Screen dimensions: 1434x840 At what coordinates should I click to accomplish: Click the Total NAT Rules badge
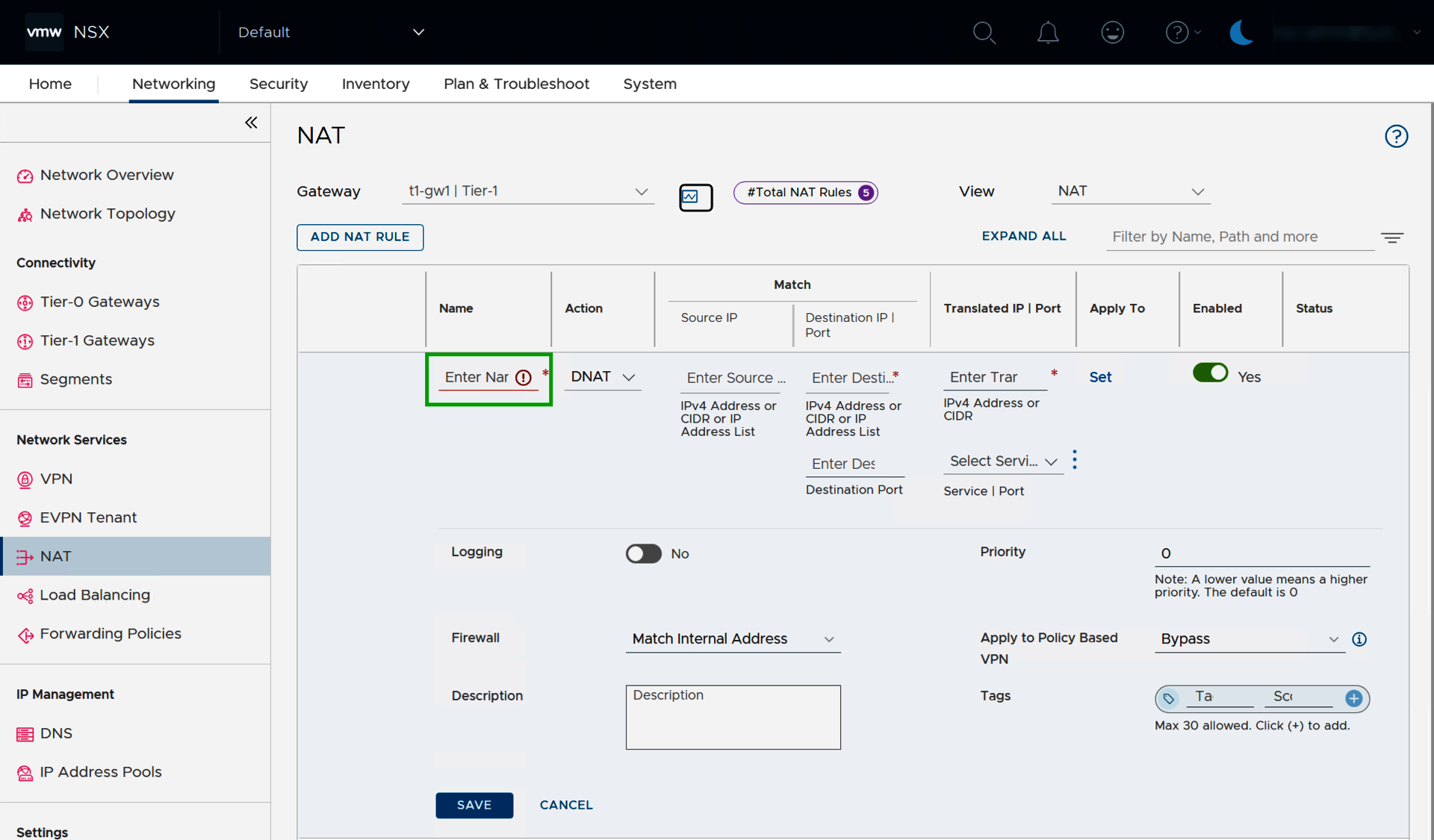pos(805,193)
